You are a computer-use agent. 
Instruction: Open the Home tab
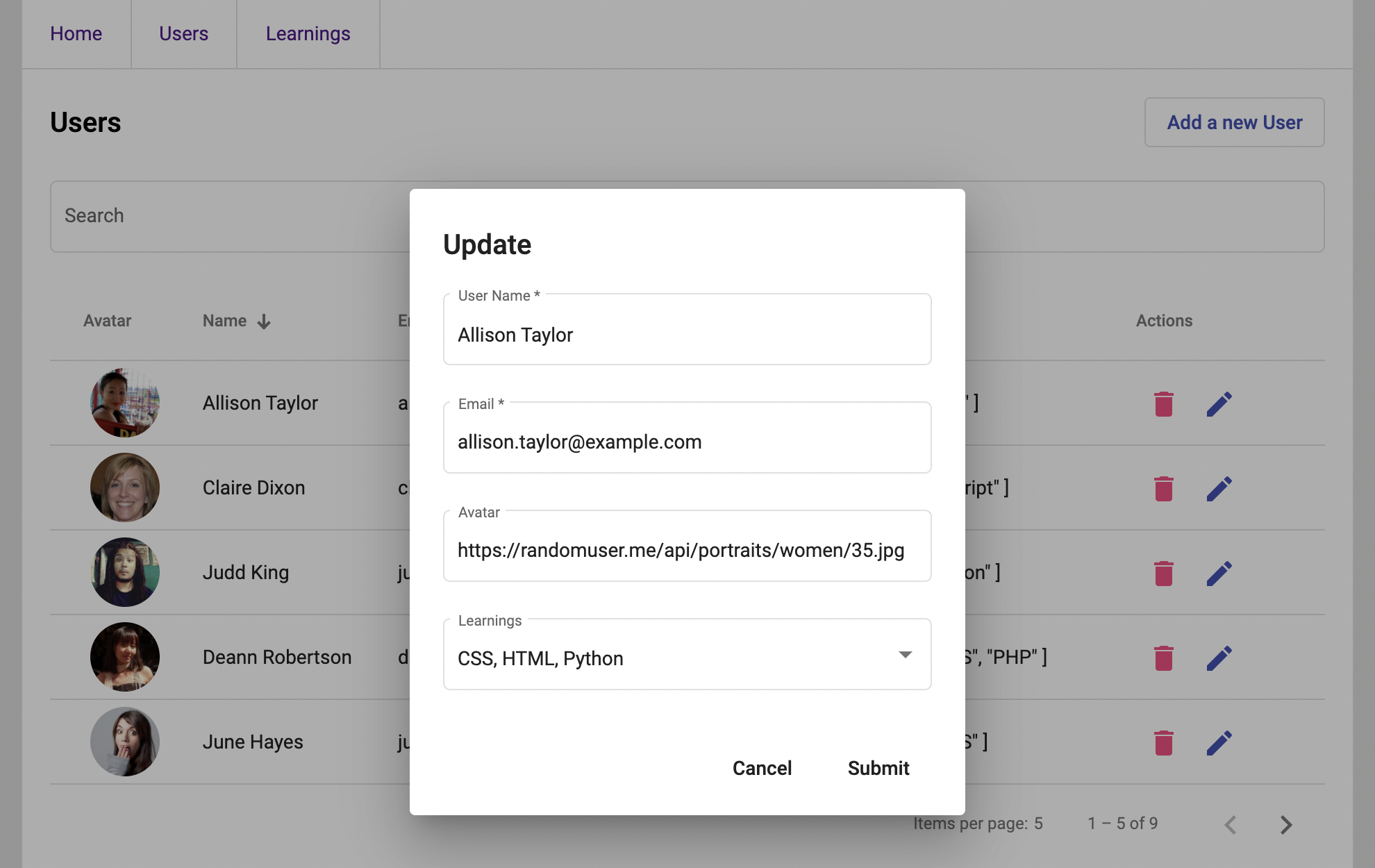(76, 33)
